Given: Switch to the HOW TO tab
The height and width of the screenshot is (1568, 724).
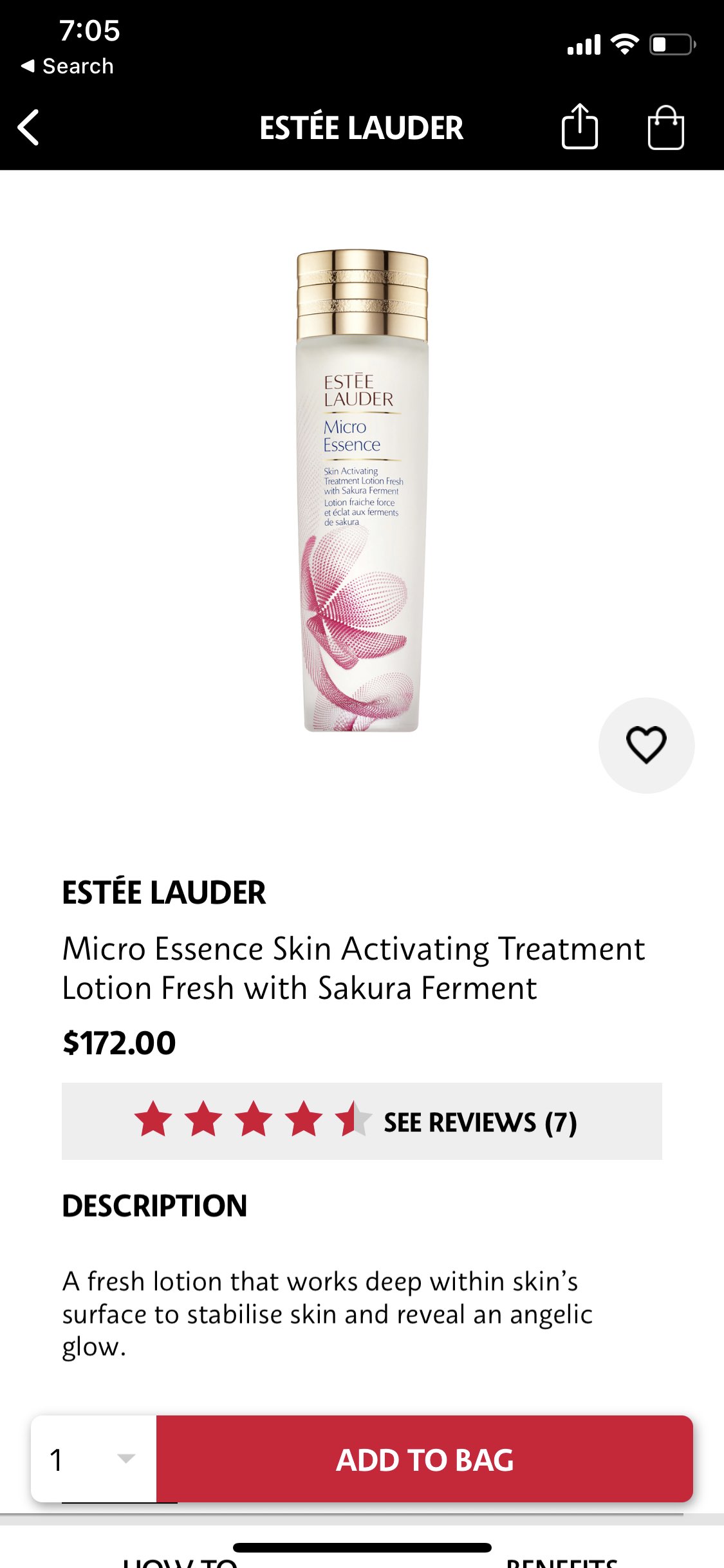Looking at the screenshot, I should click(180, 1562).
